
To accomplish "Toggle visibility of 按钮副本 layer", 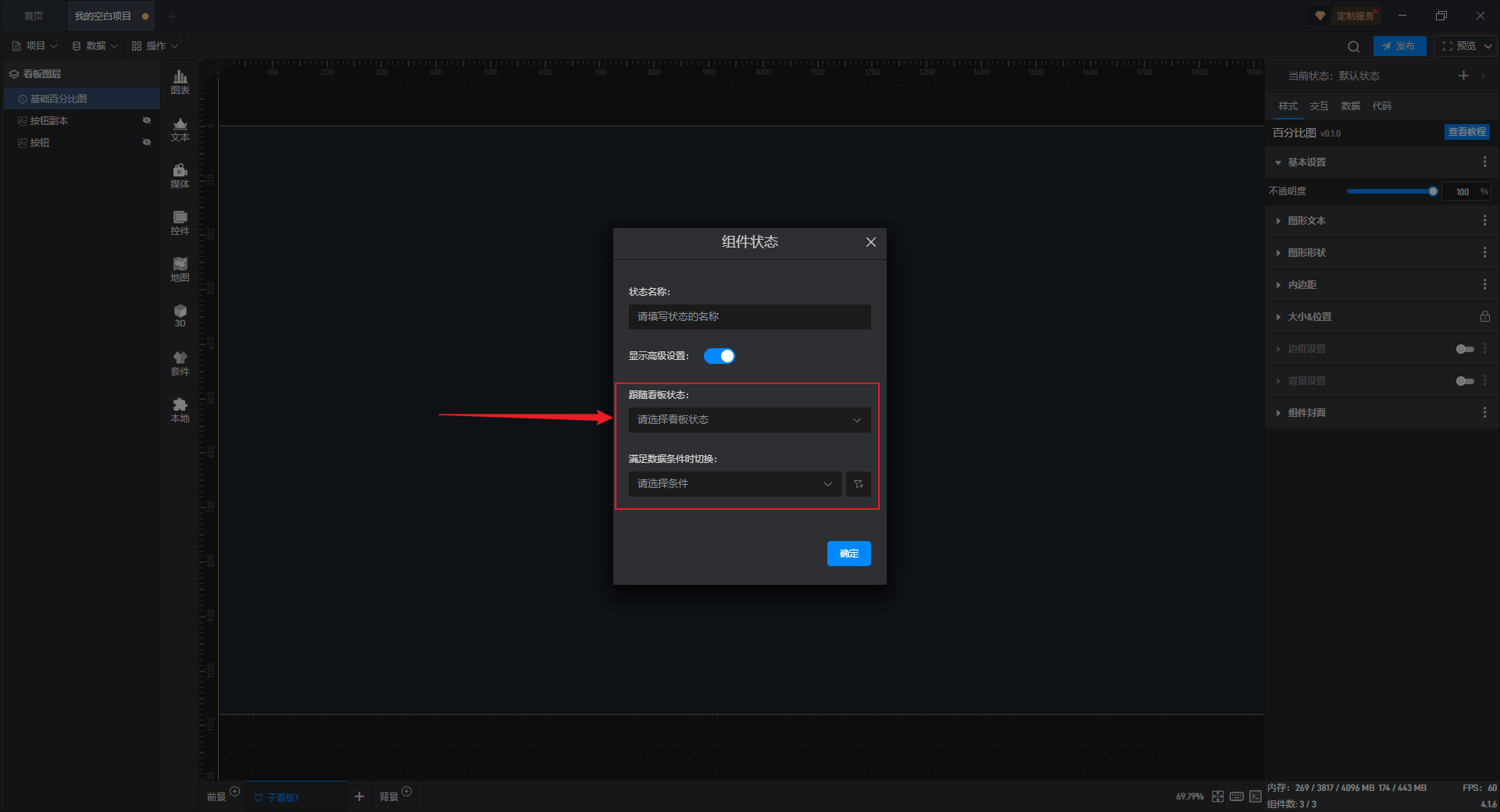I will 147,120.
